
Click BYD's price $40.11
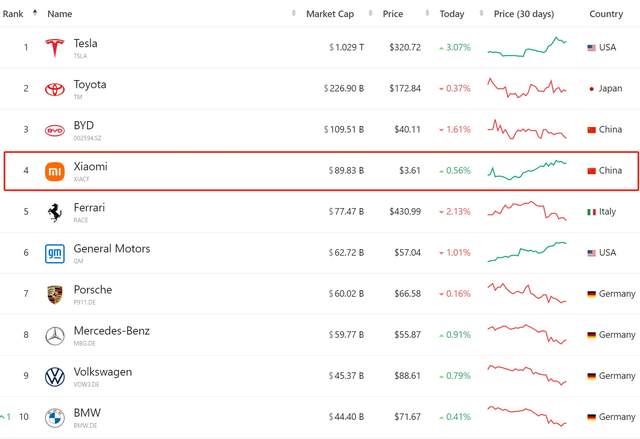point(407,130)
